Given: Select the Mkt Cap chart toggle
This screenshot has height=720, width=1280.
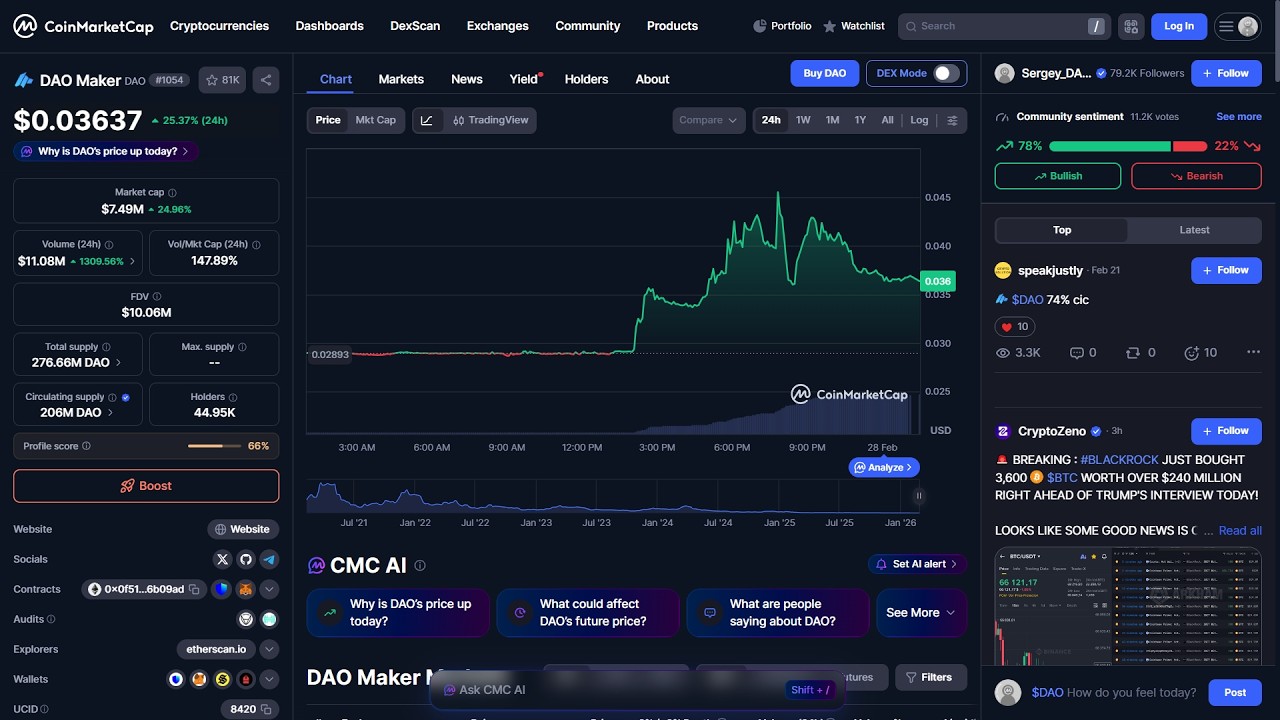Looking at the screenshot, I should [x=376, y=120].
